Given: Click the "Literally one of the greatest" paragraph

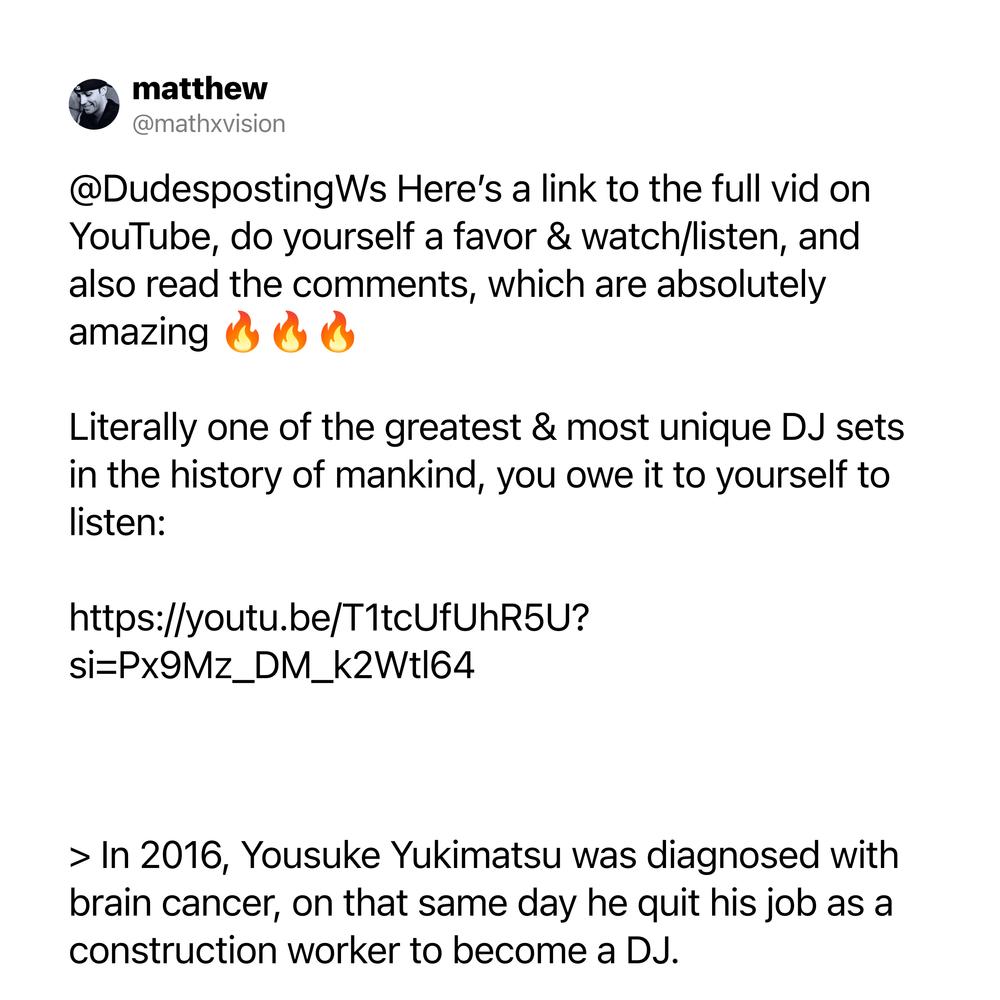Looking at the screenshot, I should [x=487, y=474].
